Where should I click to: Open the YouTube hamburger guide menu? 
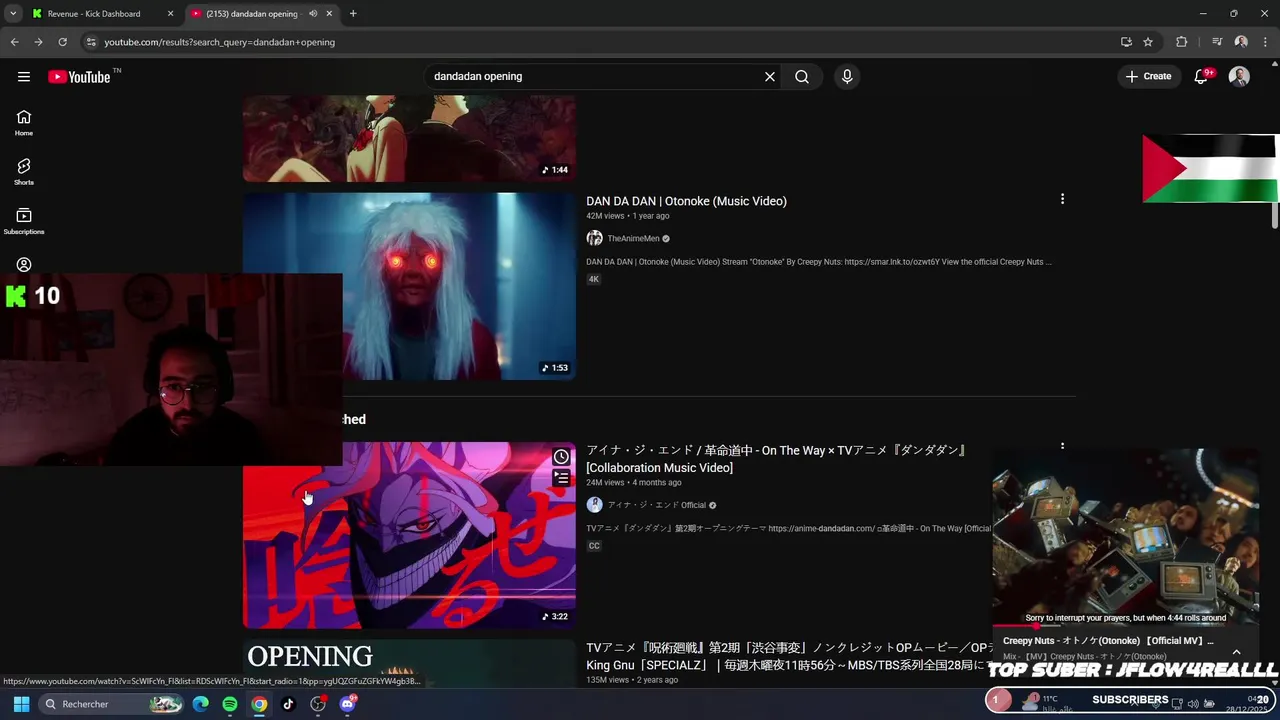pos(24,77)
